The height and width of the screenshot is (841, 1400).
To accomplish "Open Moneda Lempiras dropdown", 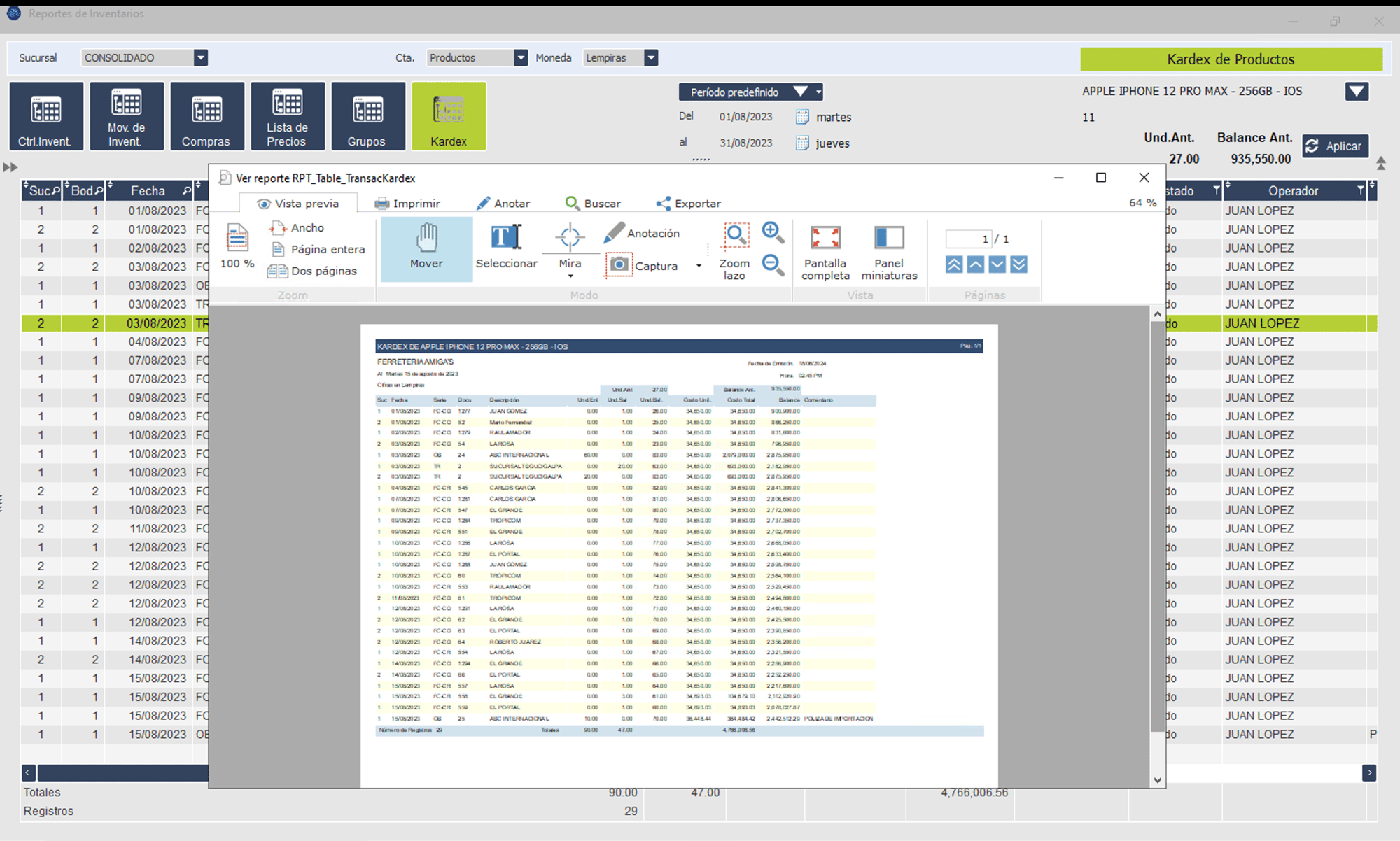I will pyautogui.click(x=651, y=58).
